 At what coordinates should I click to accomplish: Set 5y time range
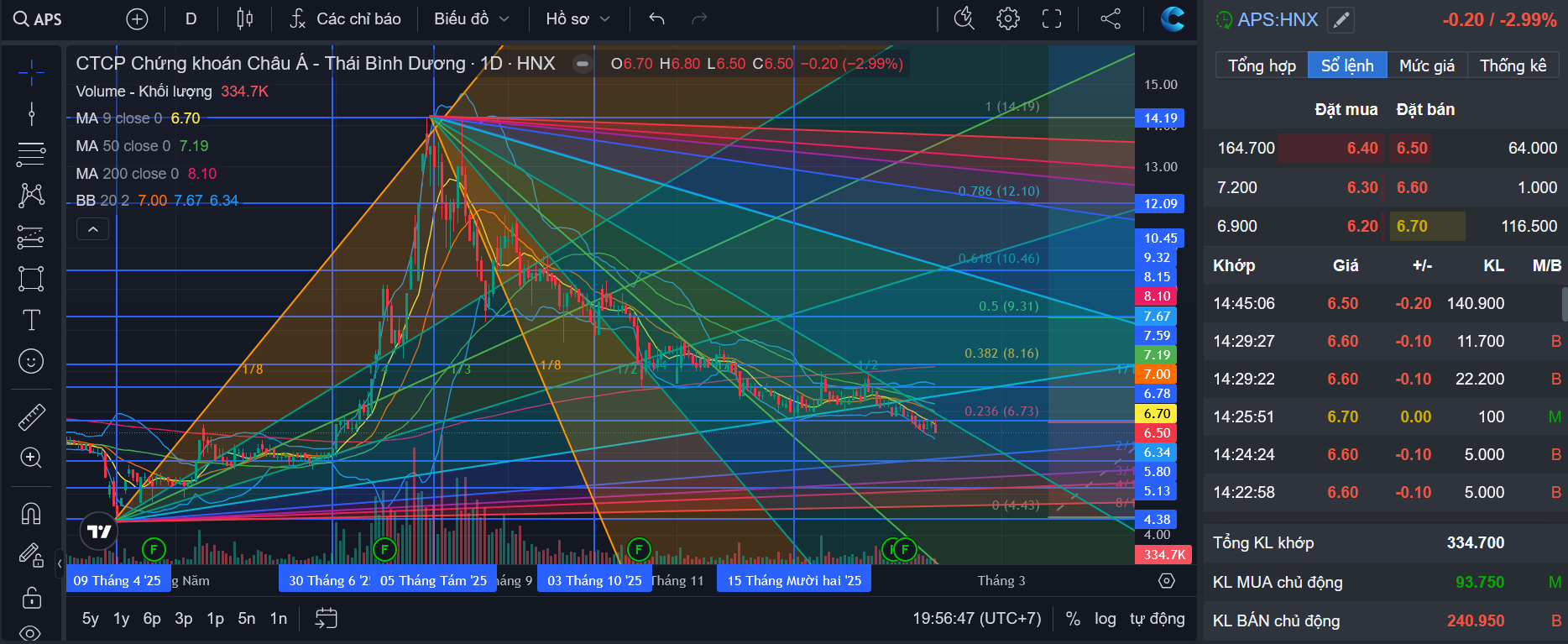pyautogui.click(x=90, y=619)
